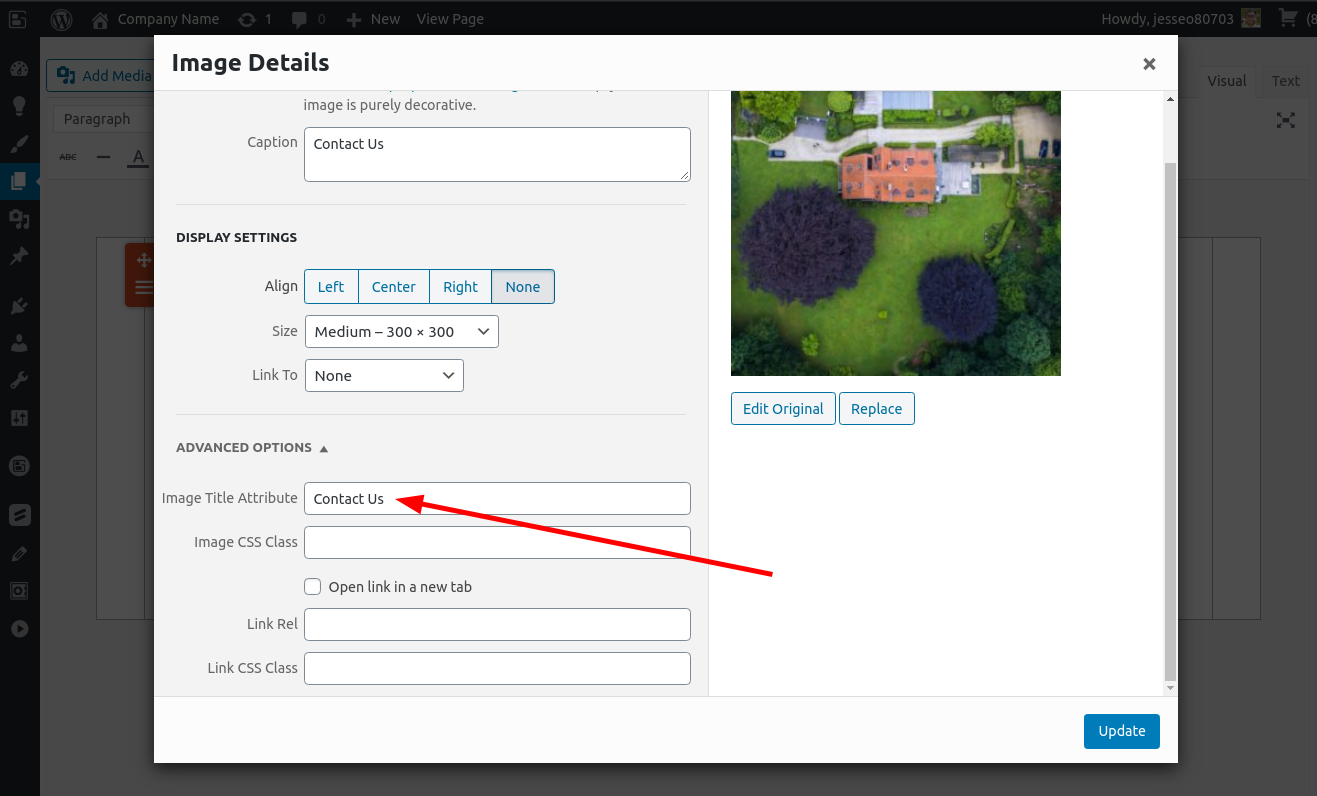Click strikethrough ABC formatting icon
Screen dimensions: 1317x796
click(67, 157)
